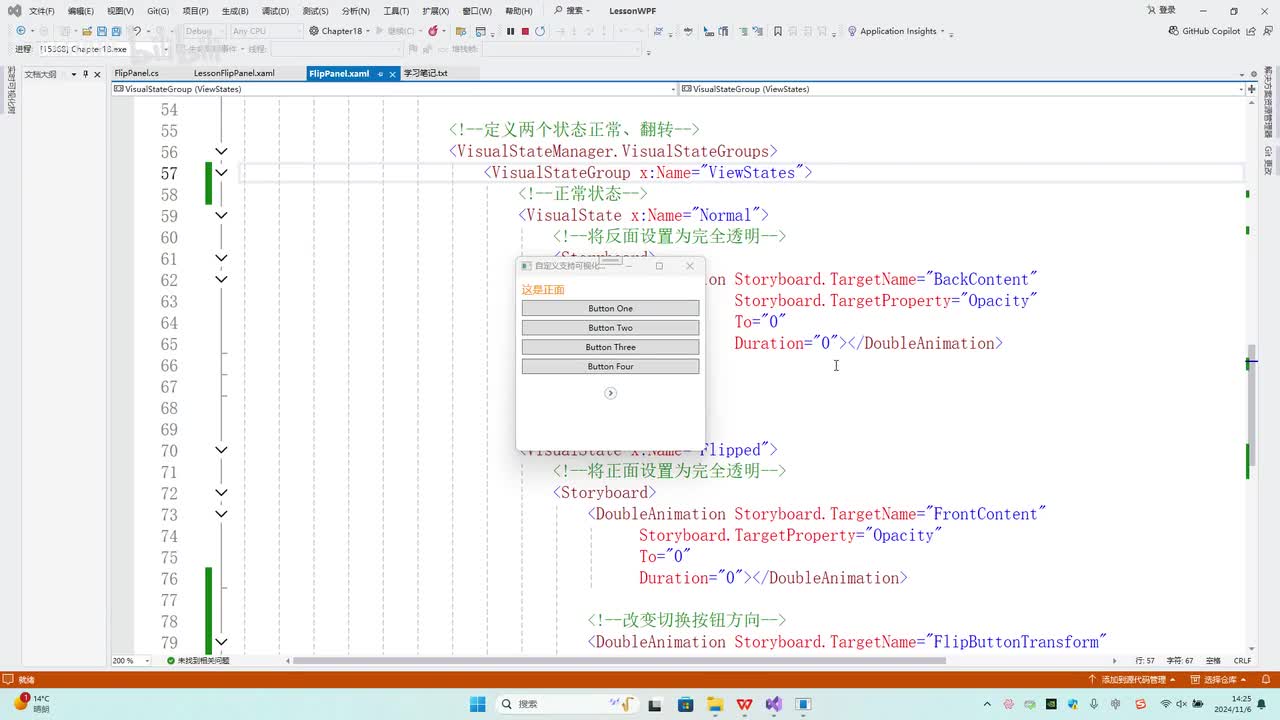Collapse the VisualStateGroup node at line 57
Image resolution: width=1280 pixels, height=720 pixels.
221,173
